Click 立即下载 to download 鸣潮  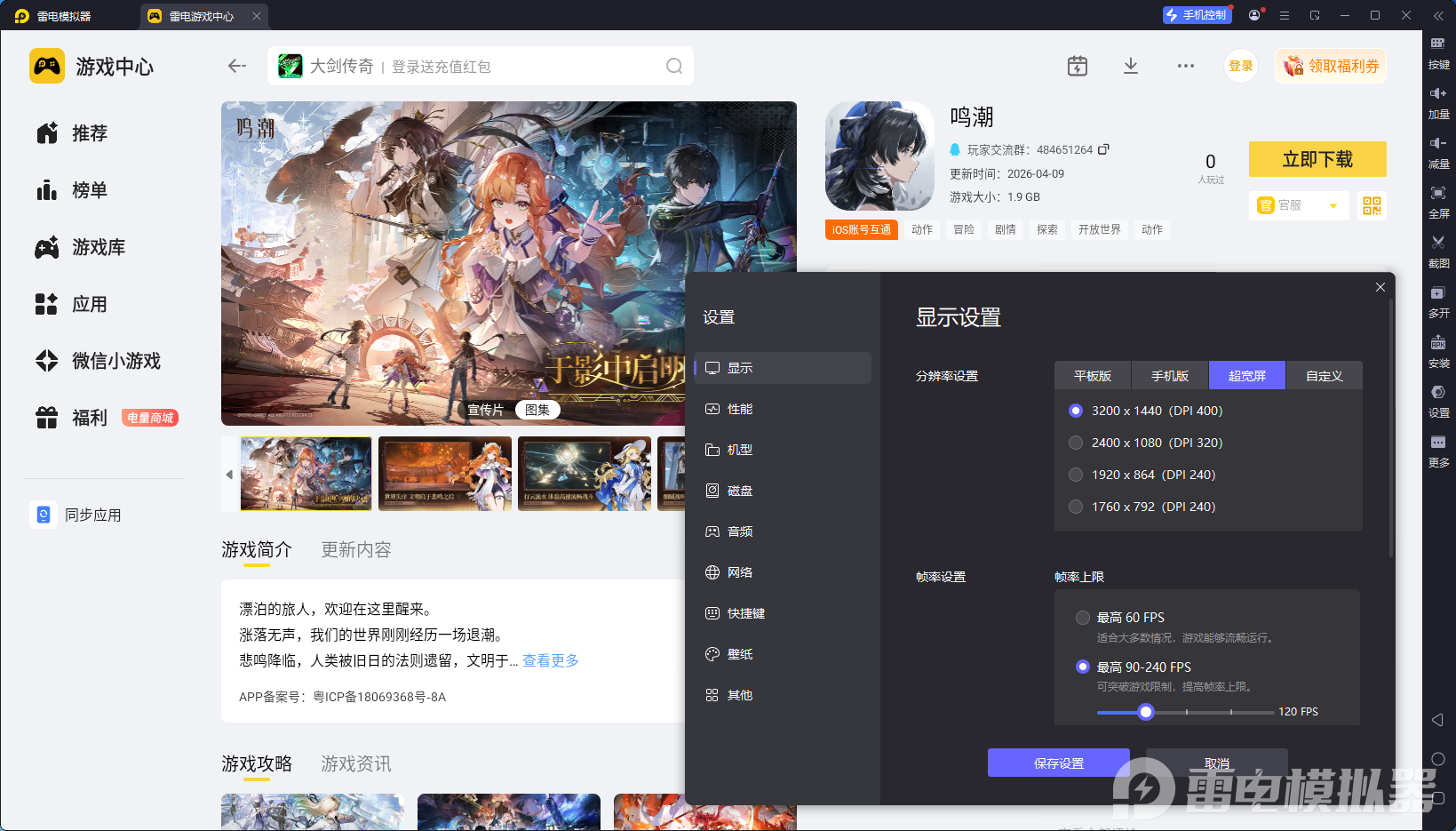point(1317,159)
